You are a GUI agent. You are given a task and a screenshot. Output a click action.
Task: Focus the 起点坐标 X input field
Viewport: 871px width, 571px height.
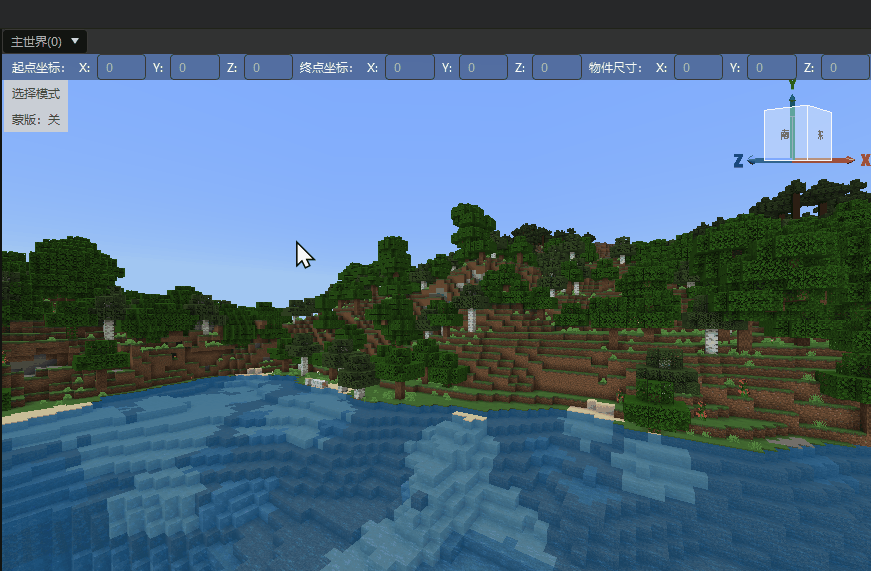click(121, 68)
